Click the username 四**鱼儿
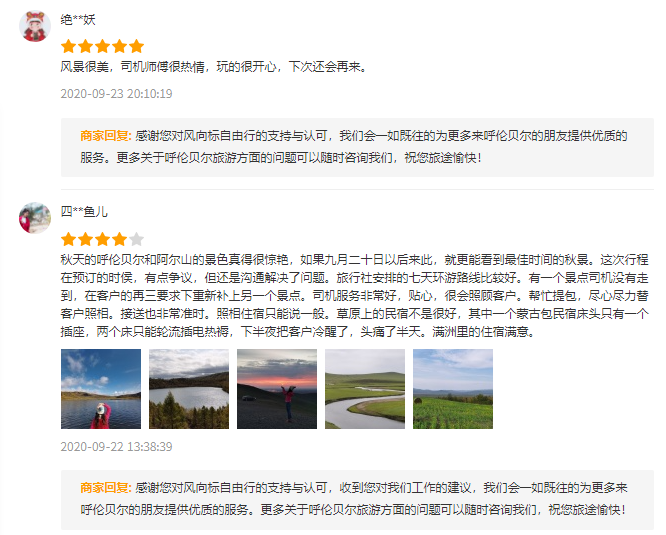The width and height of the screenshot is (666, 535). (84, 211)
